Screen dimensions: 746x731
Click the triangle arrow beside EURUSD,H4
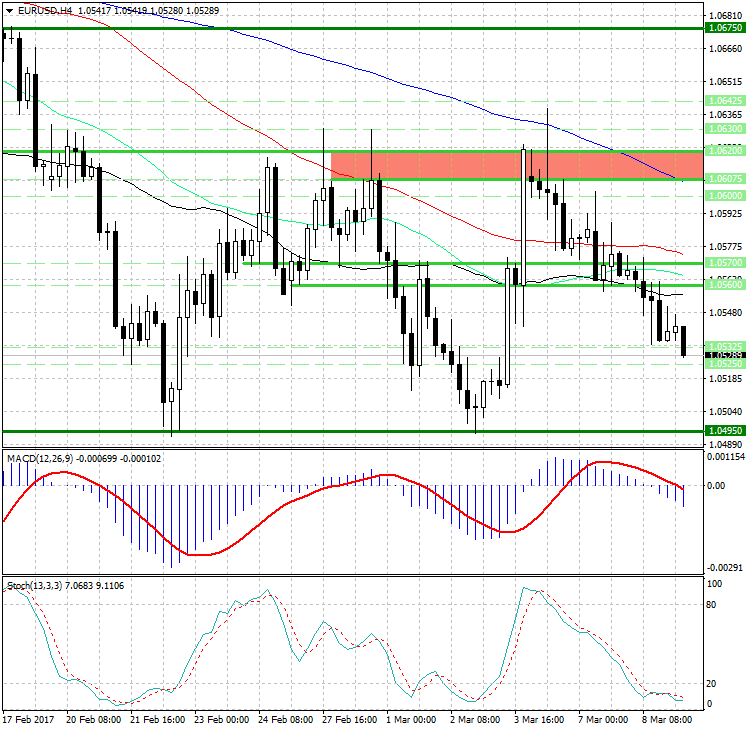pos(10,10)
